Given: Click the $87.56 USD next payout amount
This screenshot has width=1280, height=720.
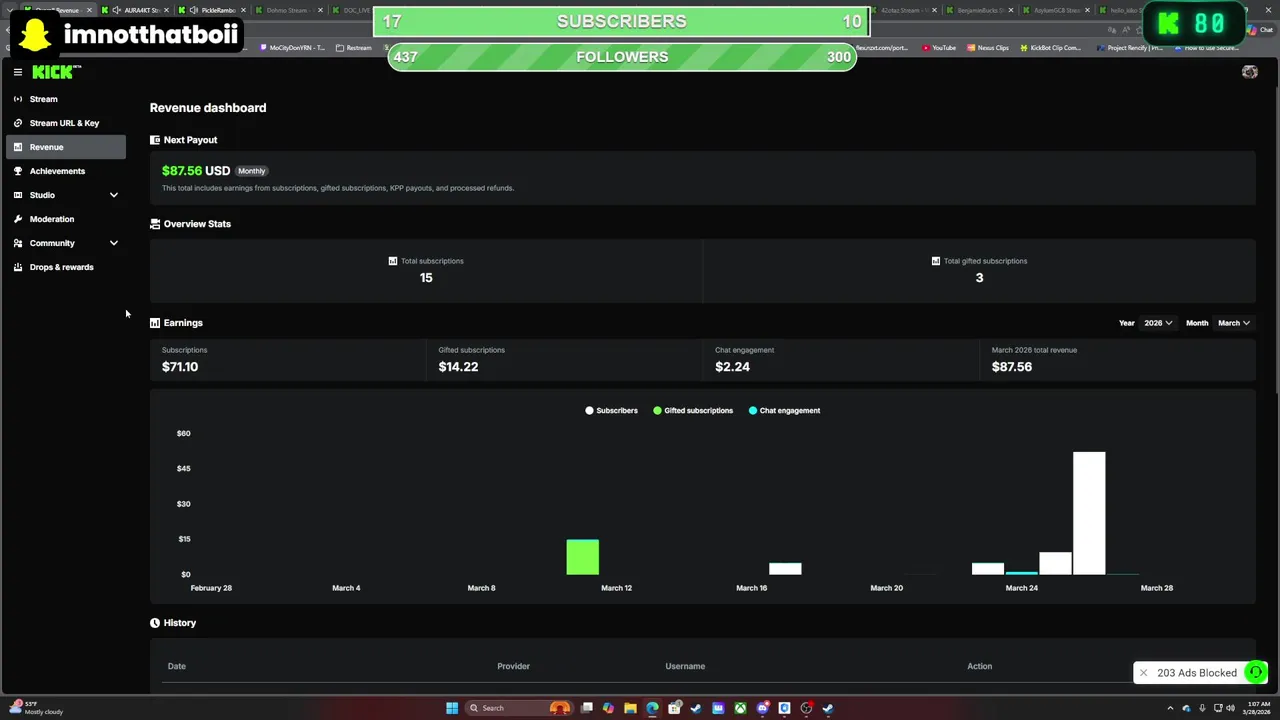Looking at the screenshot, I should point(196,171).
